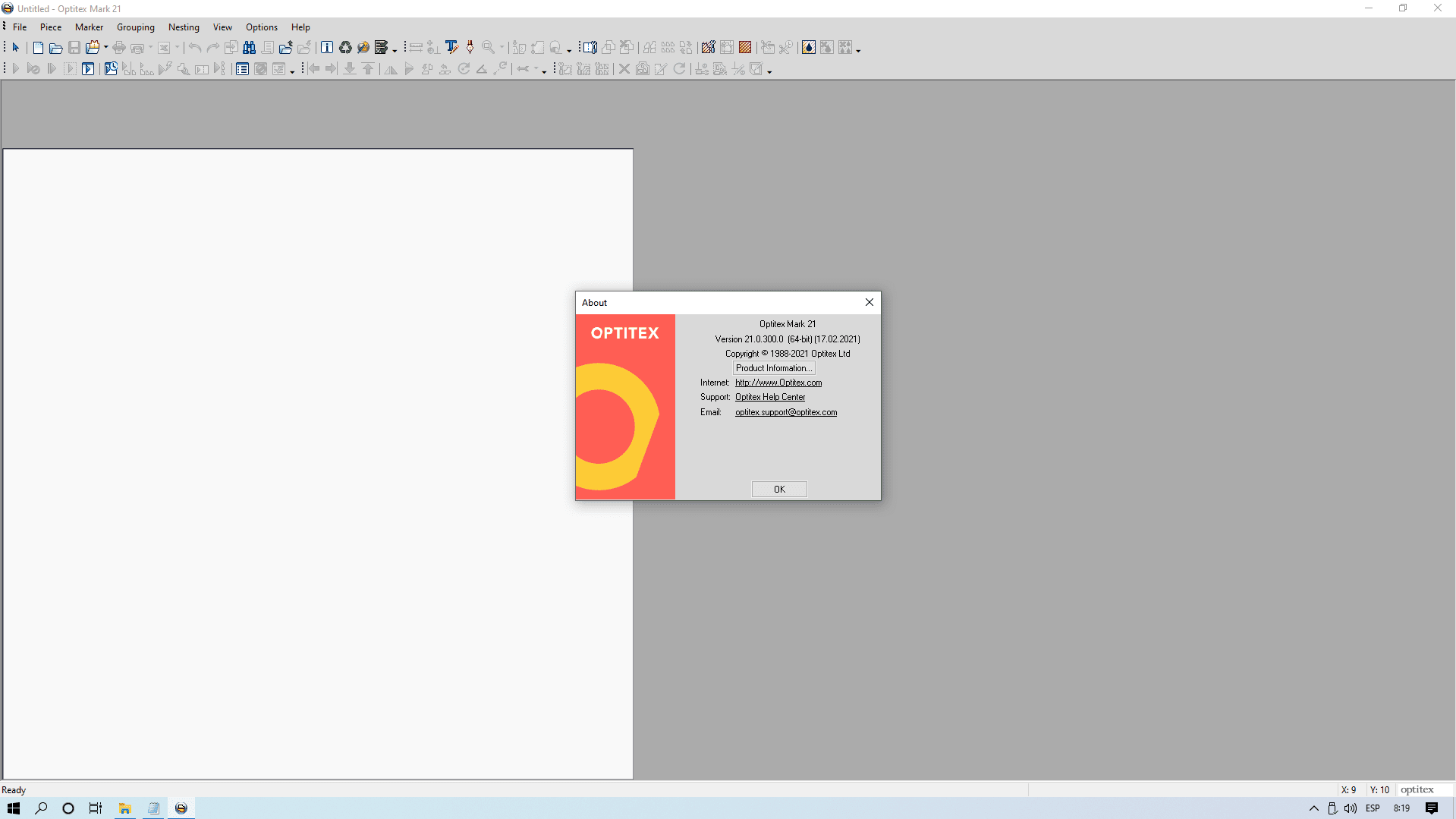
Task: Click the binoculars find icon
Action: [x=249, y=48]
